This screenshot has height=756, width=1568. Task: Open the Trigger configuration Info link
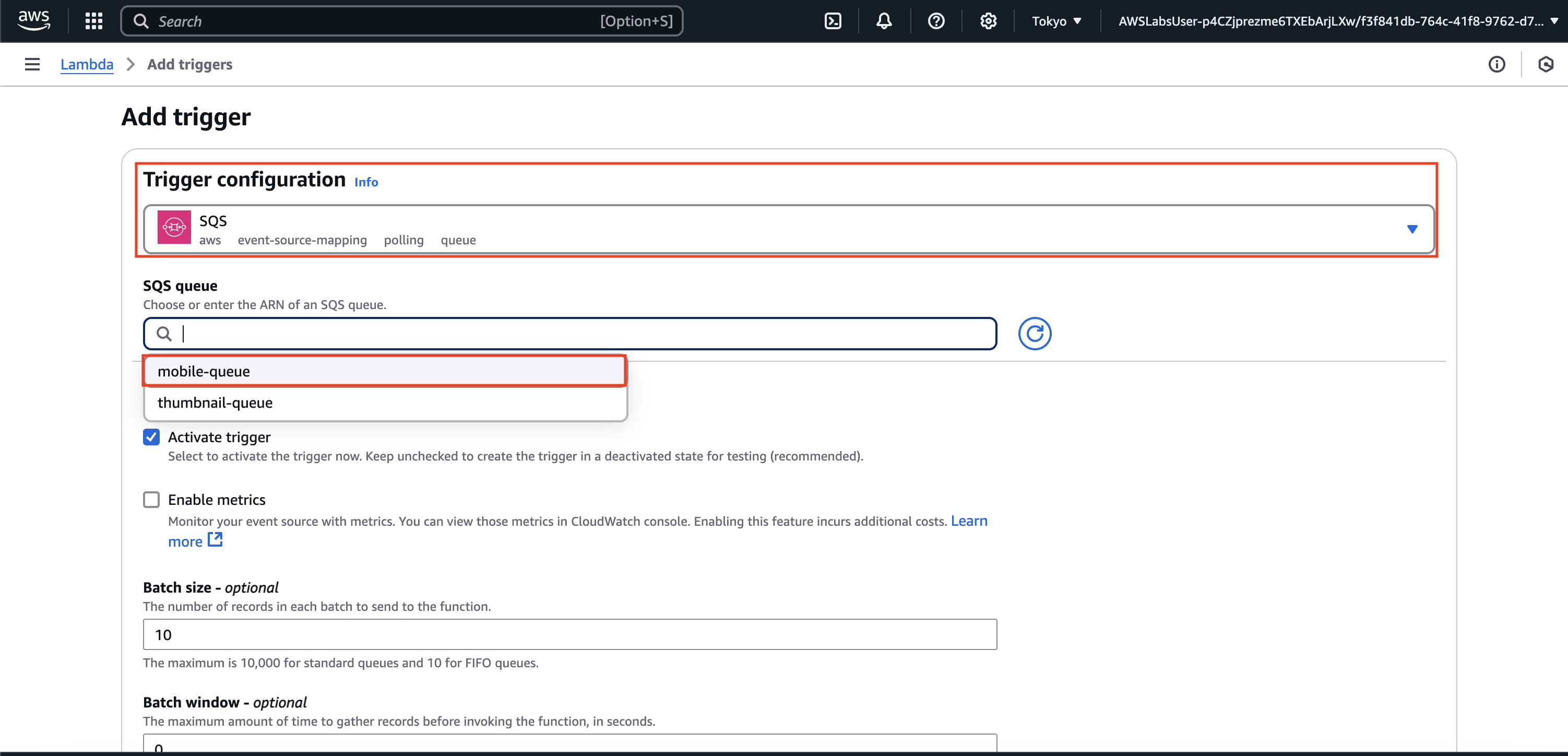tap(366, 182)
